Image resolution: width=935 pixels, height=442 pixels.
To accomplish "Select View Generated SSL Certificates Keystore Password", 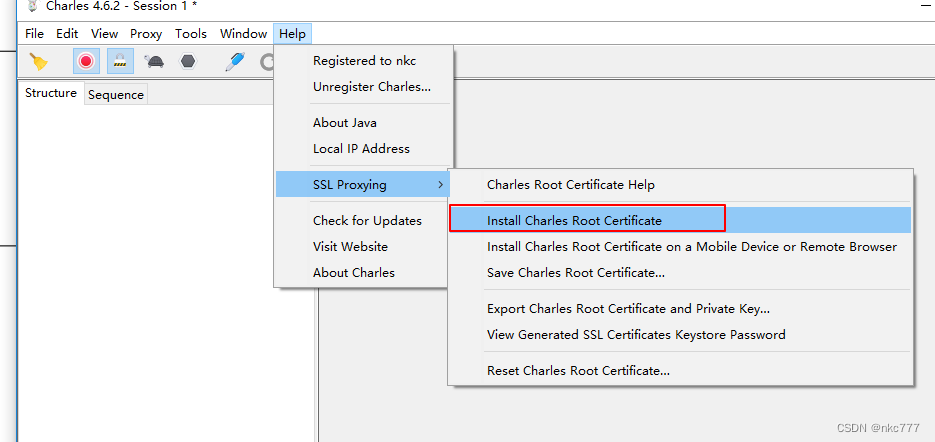I will pyautogui.click(x=680, y=335).
